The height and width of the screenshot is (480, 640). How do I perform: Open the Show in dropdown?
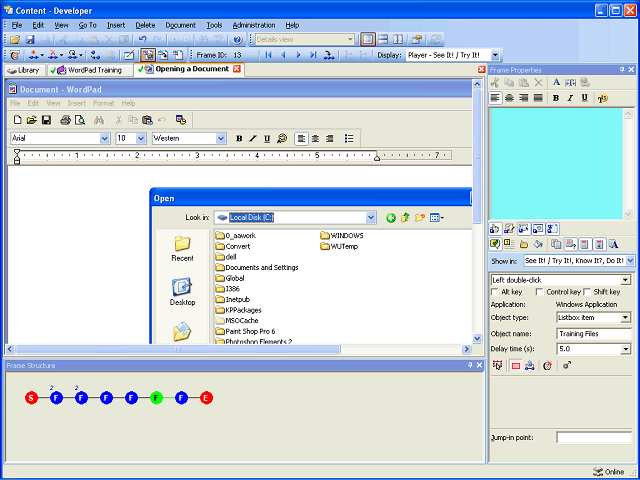(630, 260)
